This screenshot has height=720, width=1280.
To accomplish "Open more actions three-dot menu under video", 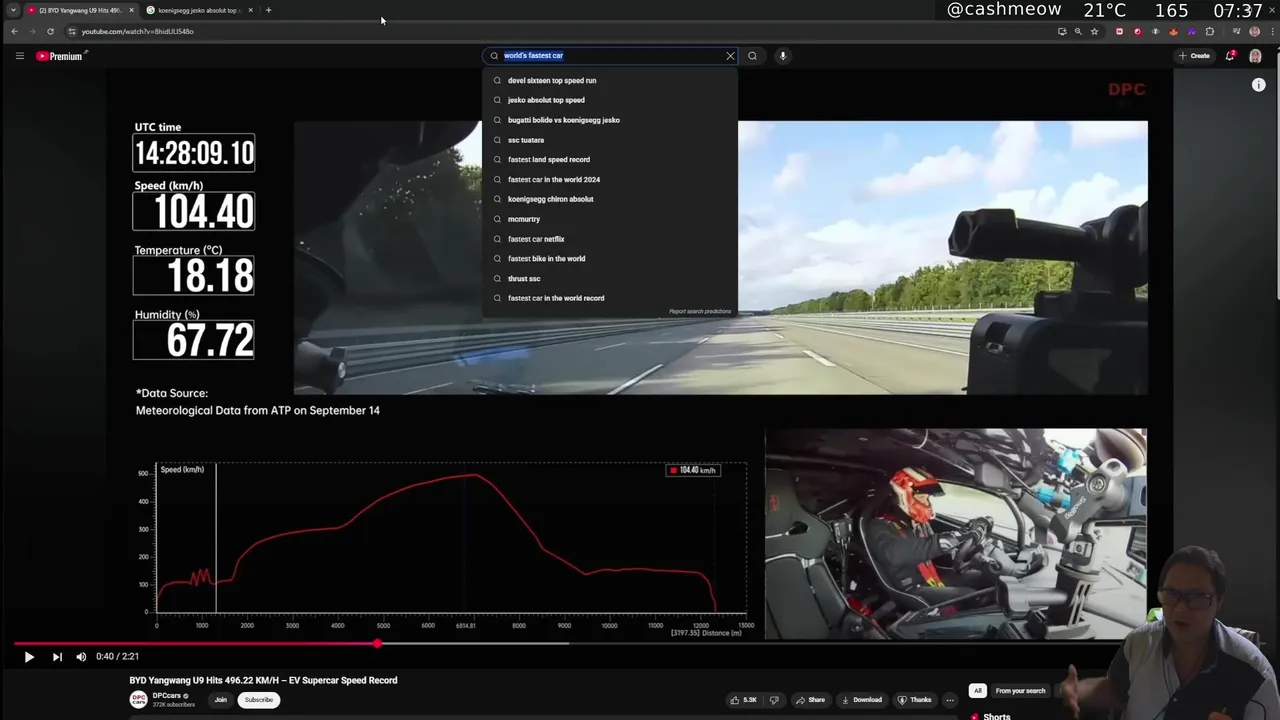I will pyautogui.click(x=949, y=700).
